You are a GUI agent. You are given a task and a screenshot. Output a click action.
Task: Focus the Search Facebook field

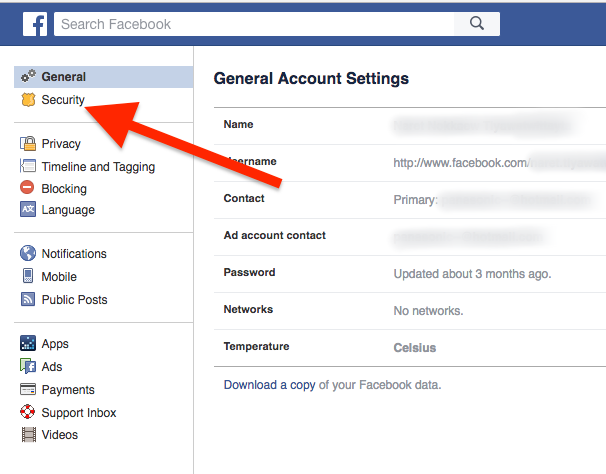(254, 24)
